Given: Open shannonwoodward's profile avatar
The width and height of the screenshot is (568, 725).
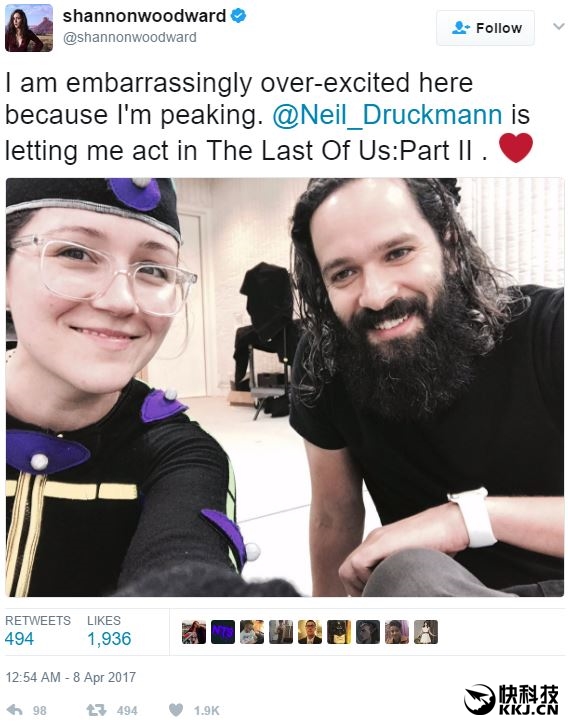Looking at the screenshot, I should [x=29, y=28].
